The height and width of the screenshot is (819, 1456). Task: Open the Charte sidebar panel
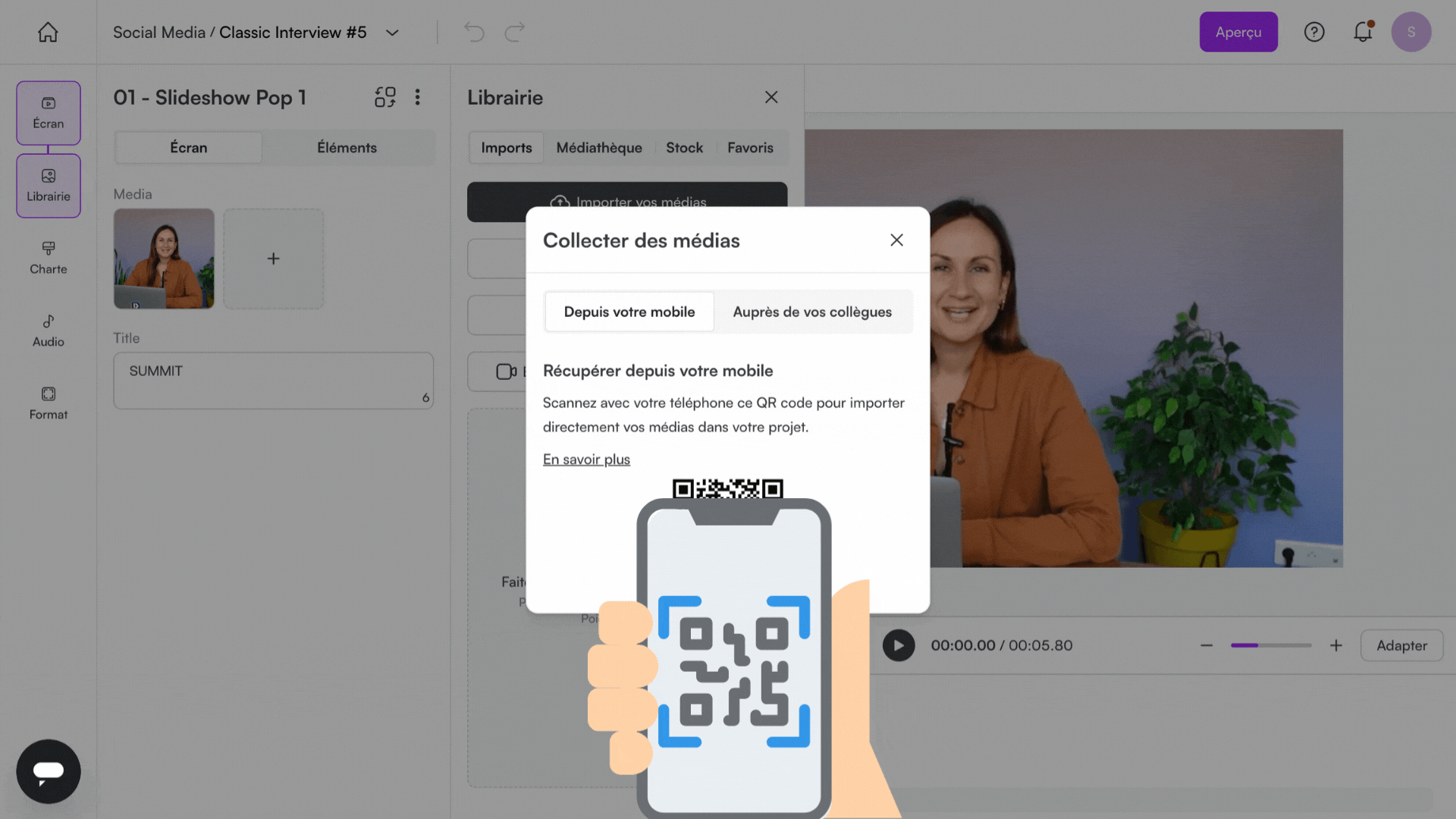pos(49,258)
